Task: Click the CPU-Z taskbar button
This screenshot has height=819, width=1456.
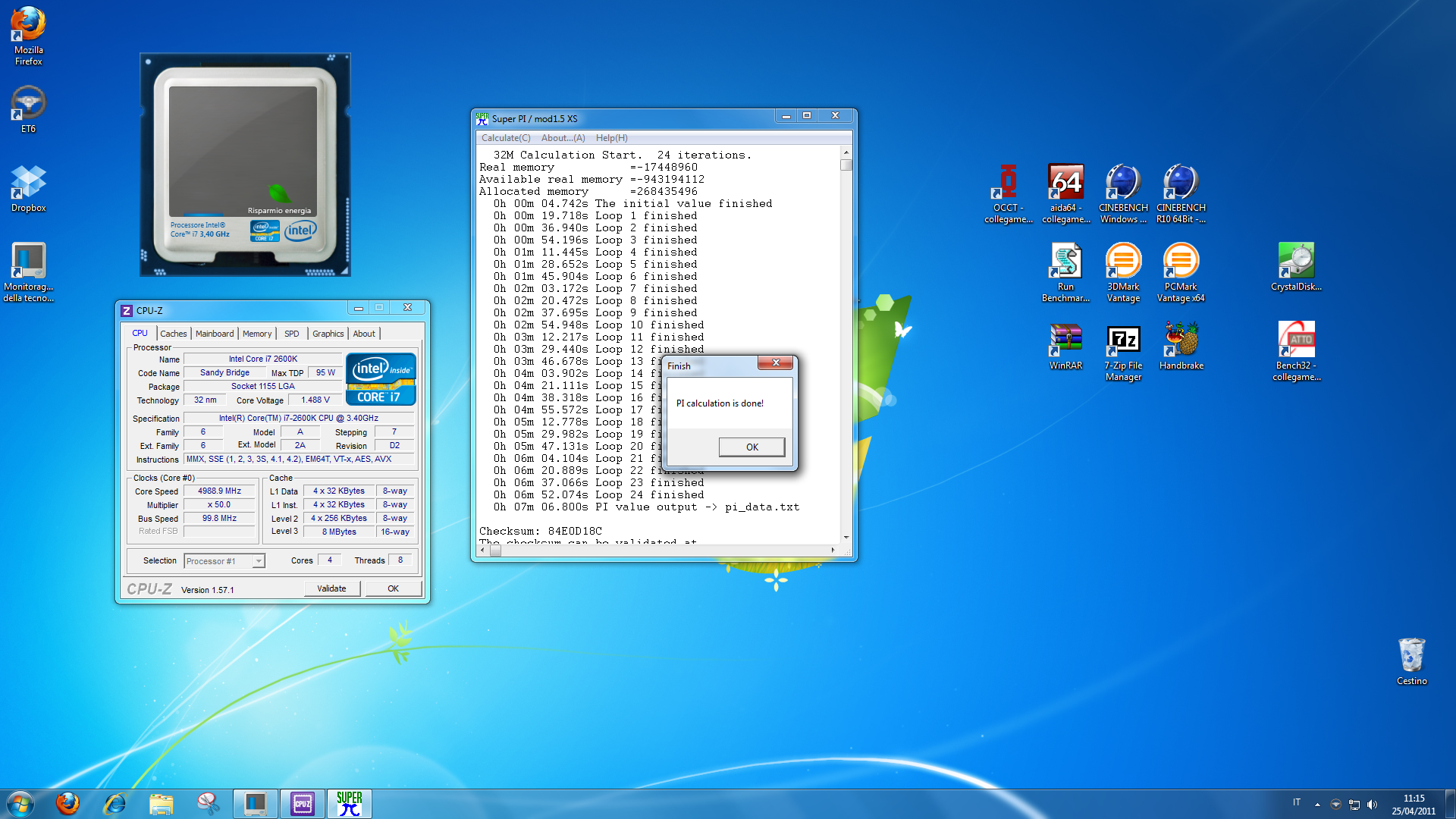Action: (303, 804)
